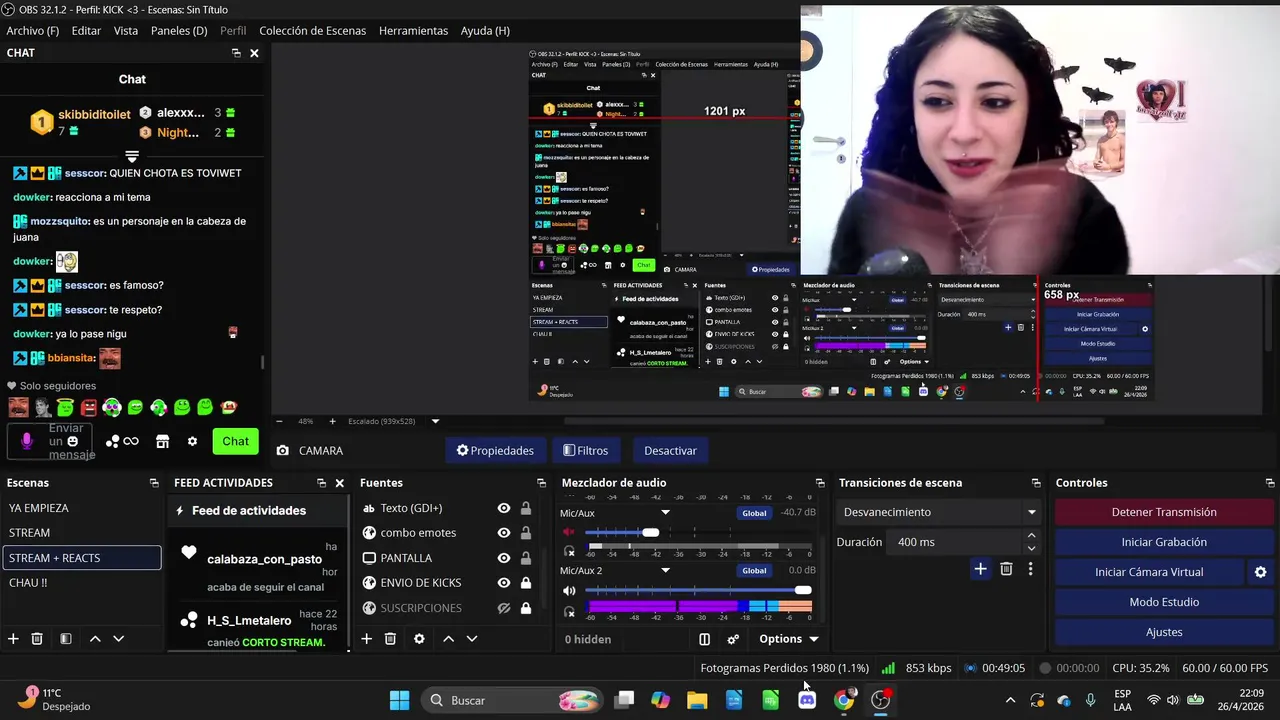Remove selected source with trash icon in Fuentes

(x=391, y=639)
